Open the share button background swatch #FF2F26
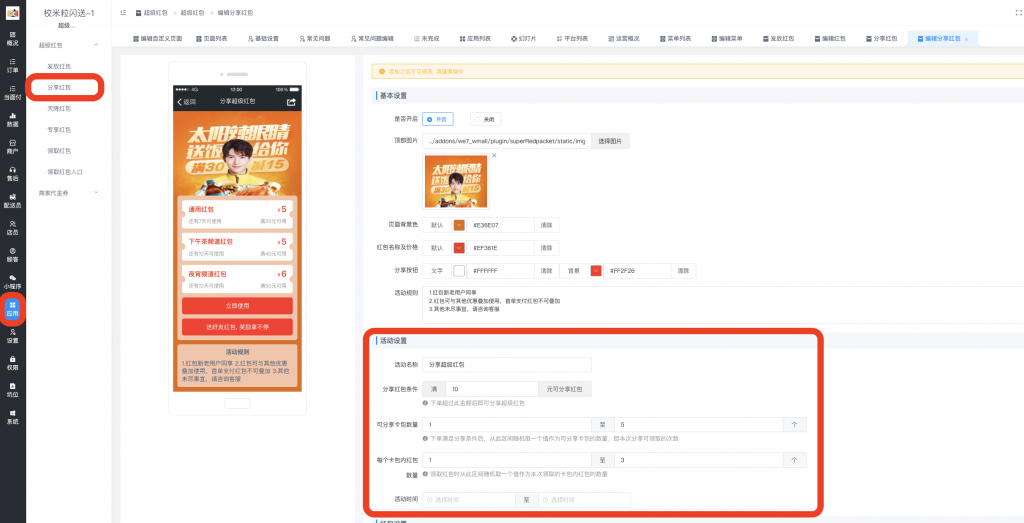The height and width of the screenshot is (523, 1024). 596,270
